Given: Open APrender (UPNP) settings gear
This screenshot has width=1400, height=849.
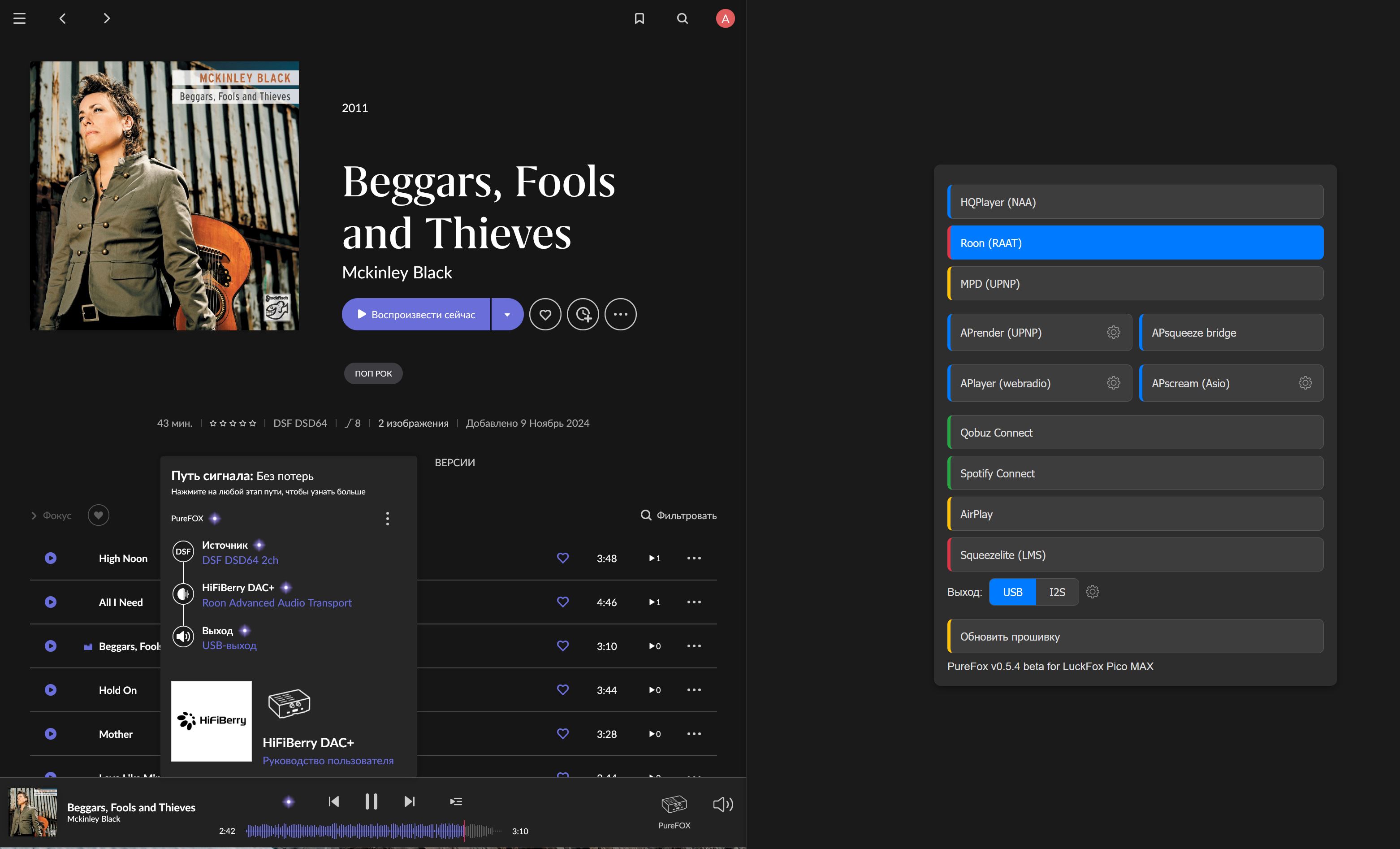Looking at the screenshot, I should pyautogui.click(x=1114, y=333).
